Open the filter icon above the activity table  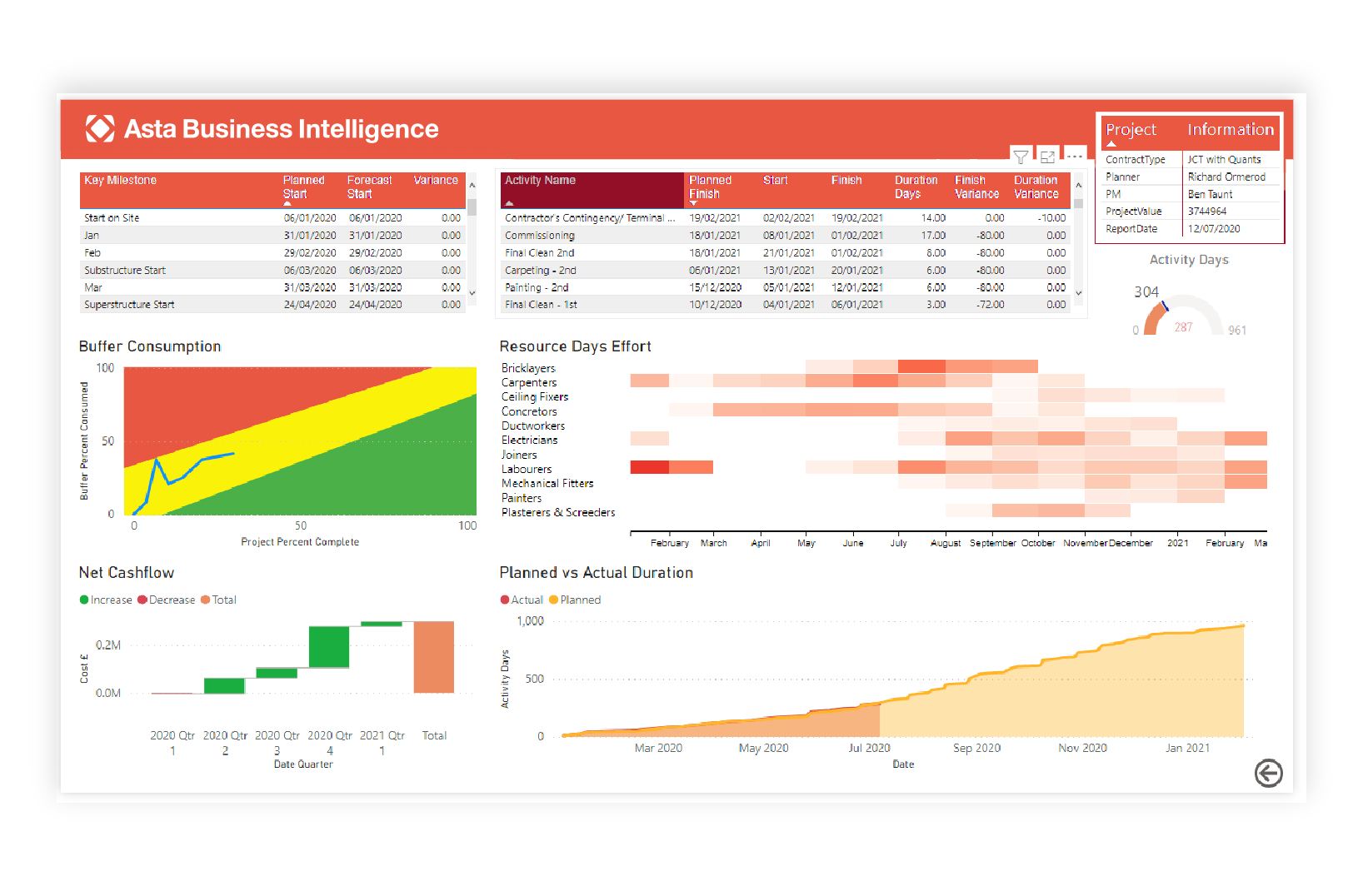(x=1021, y=157)
